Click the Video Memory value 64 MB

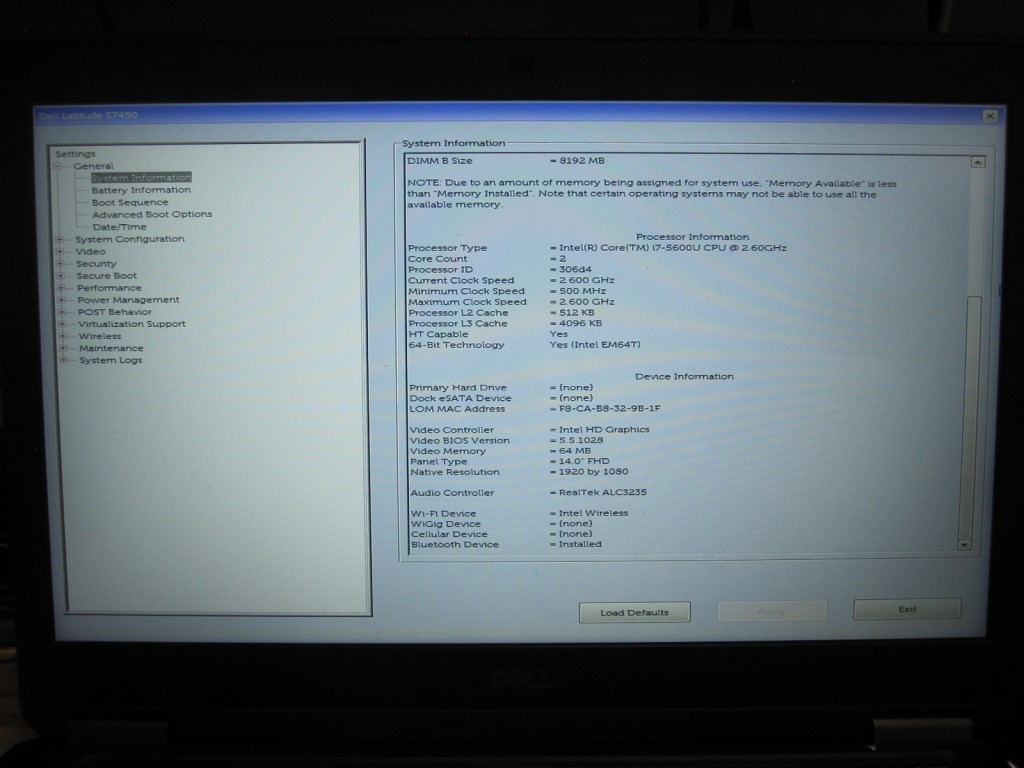coord(575,451)
